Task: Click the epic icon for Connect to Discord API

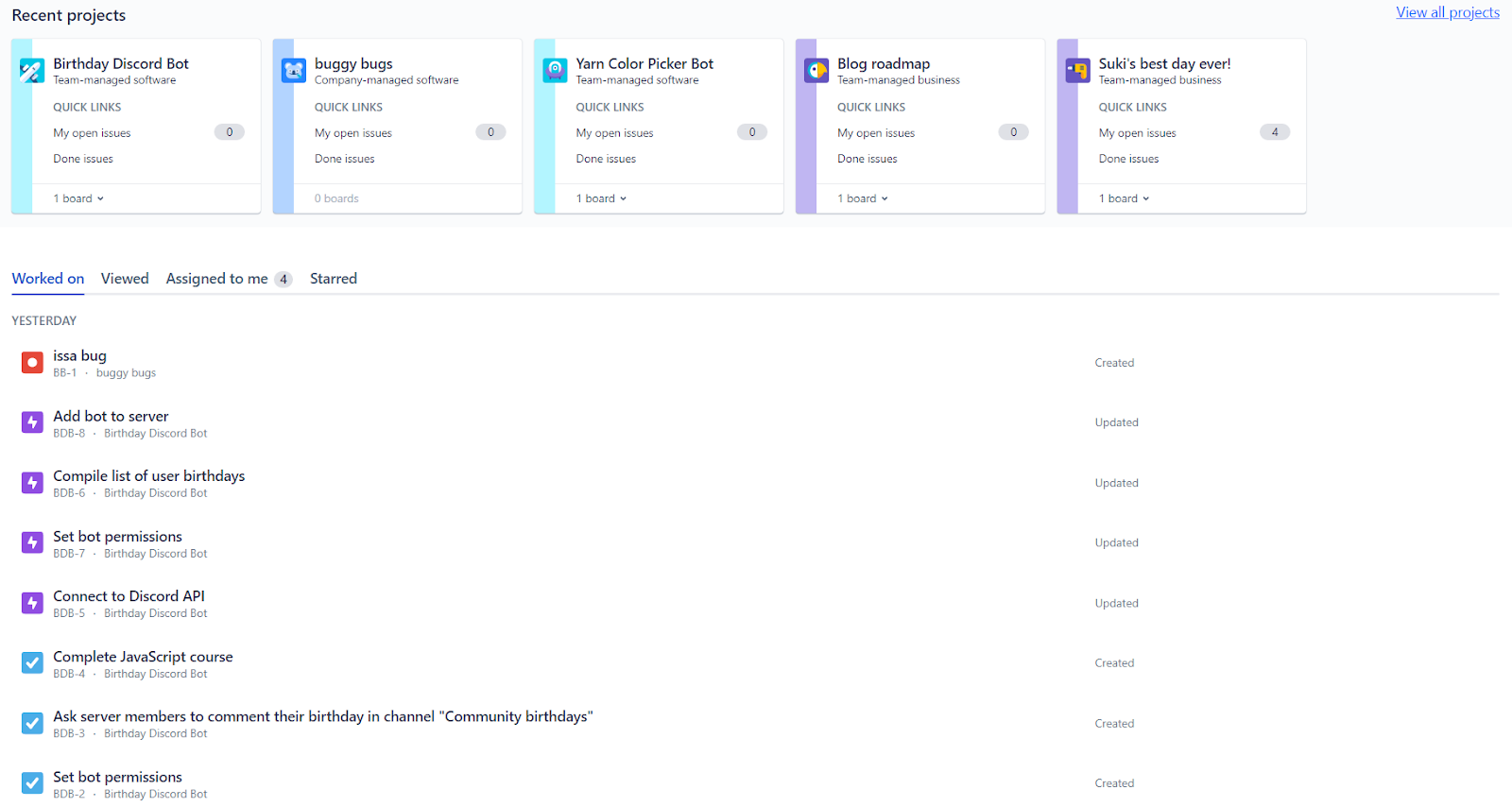Action: [32, 603]
